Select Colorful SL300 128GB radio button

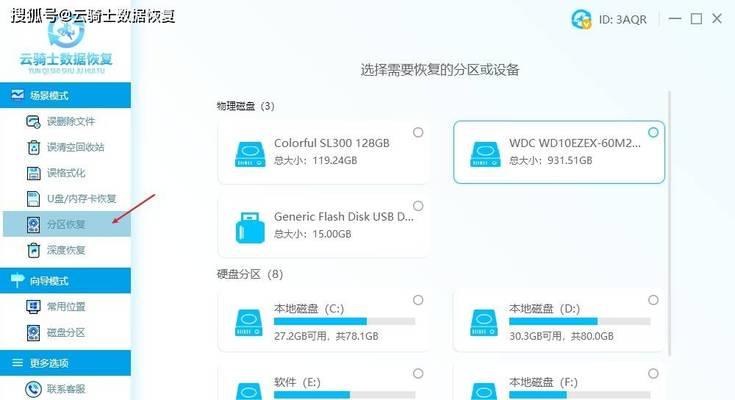pos(418,133)
